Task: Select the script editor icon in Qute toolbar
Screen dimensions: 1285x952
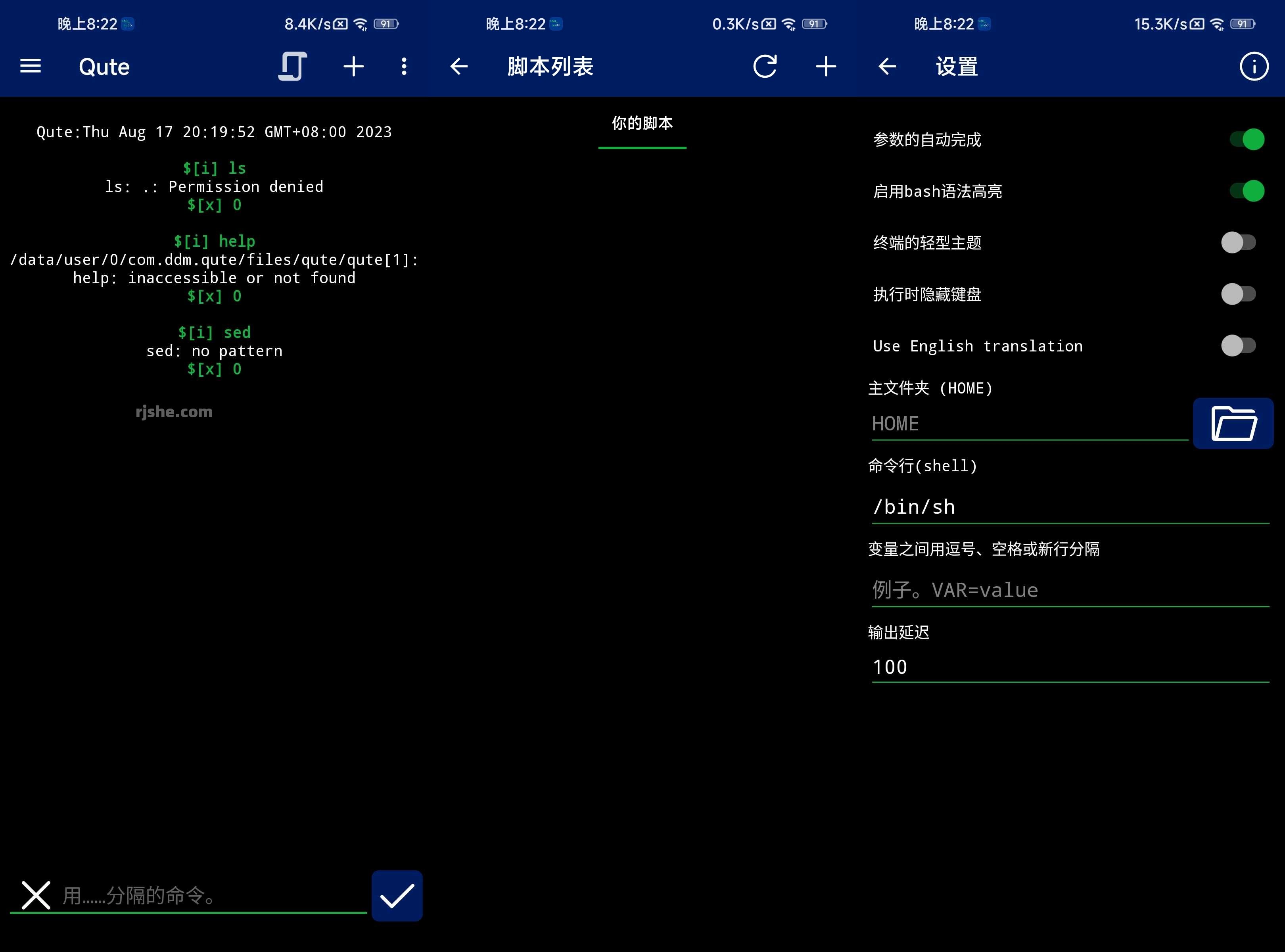Action: (x=292, y=66)
